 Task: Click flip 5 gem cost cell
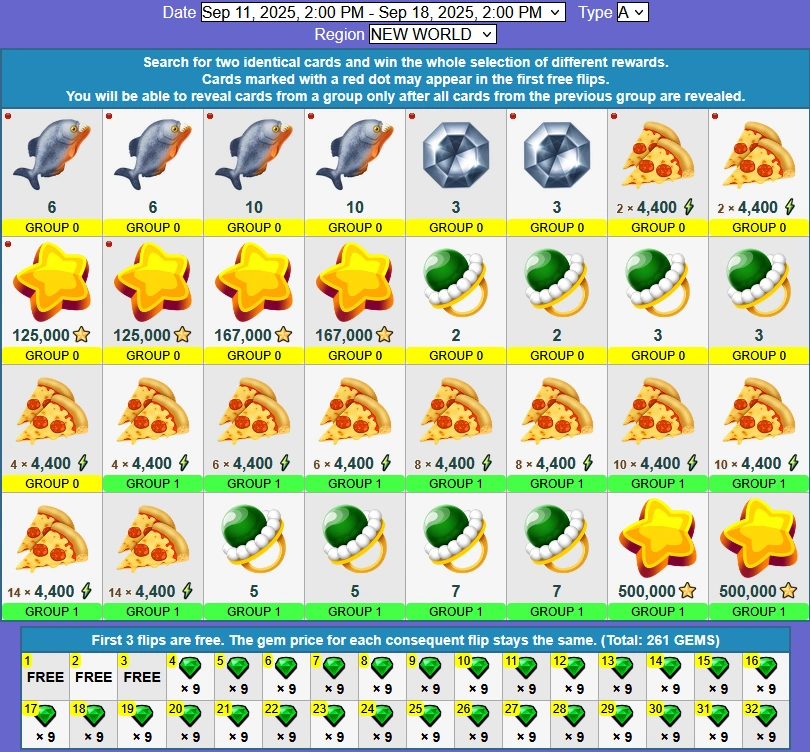pyautogui.click(x=238, y=677)
